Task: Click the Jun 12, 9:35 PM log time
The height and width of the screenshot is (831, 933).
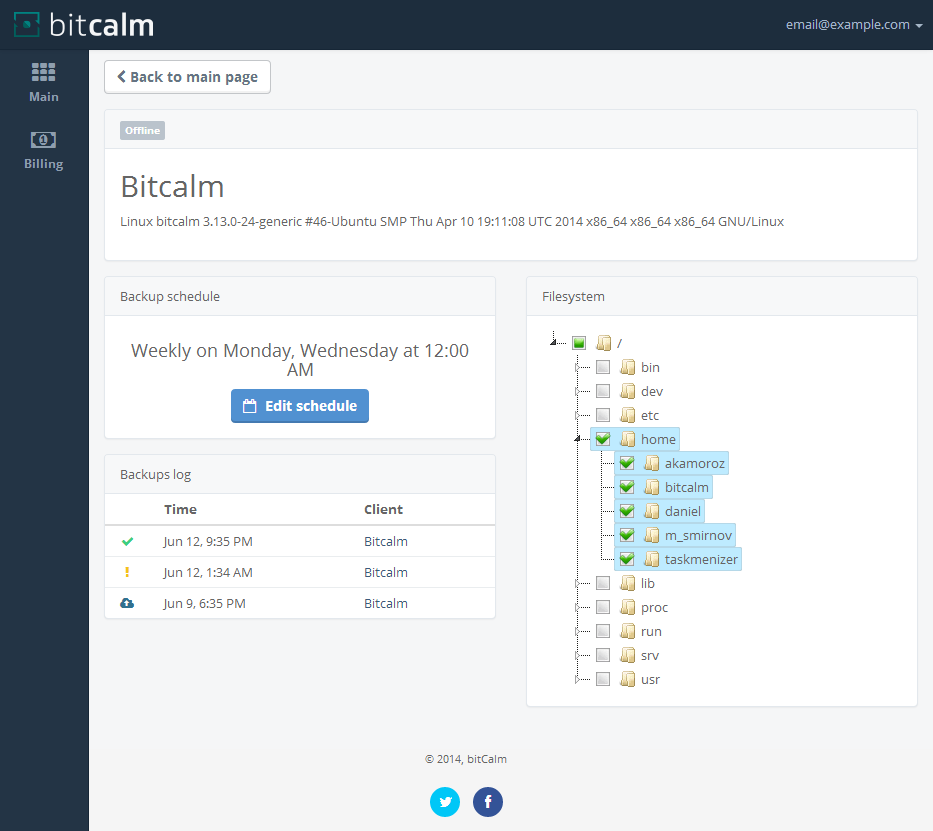Action: 208,541
